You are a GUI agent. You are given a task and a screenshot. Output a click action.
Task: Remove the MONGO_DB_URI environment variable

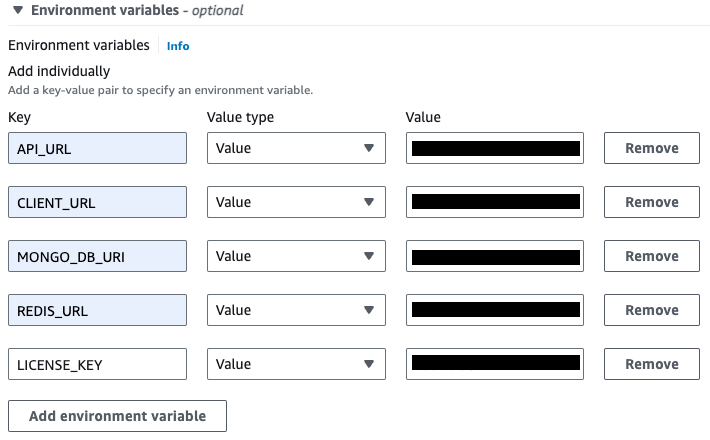tap(651, 256)
